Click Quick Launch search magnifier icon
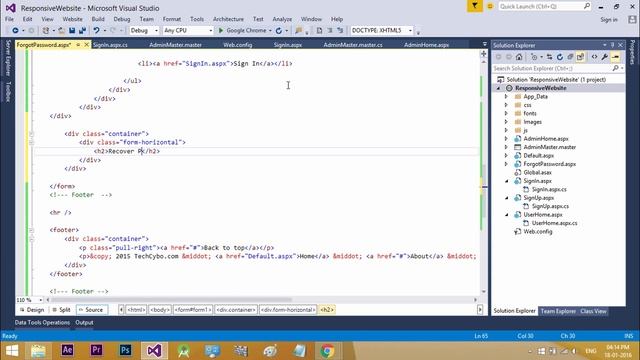The width and height of the screenshot is (640, 360). tap(587, 6)
